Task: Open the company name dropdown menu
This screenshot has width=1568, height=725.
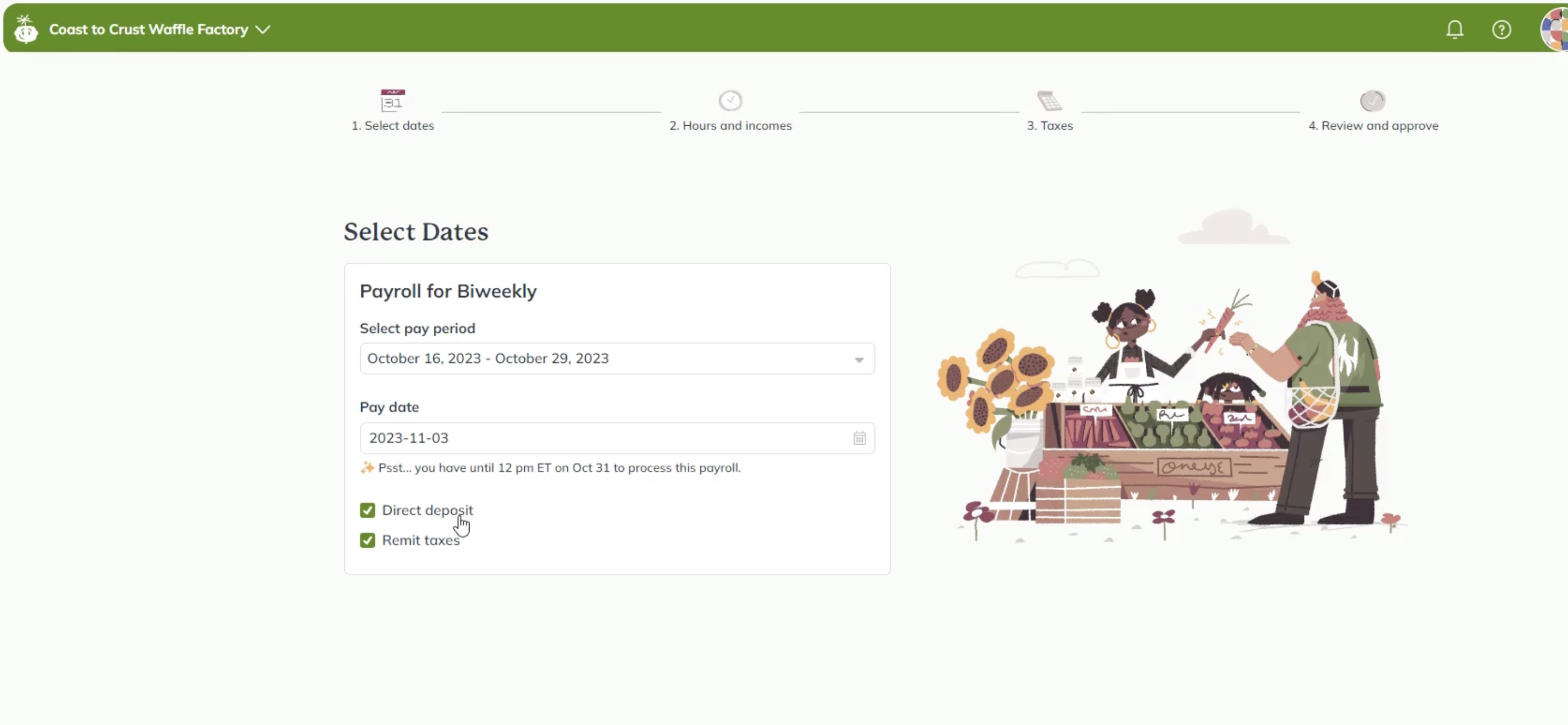Action: pos(262,29)
